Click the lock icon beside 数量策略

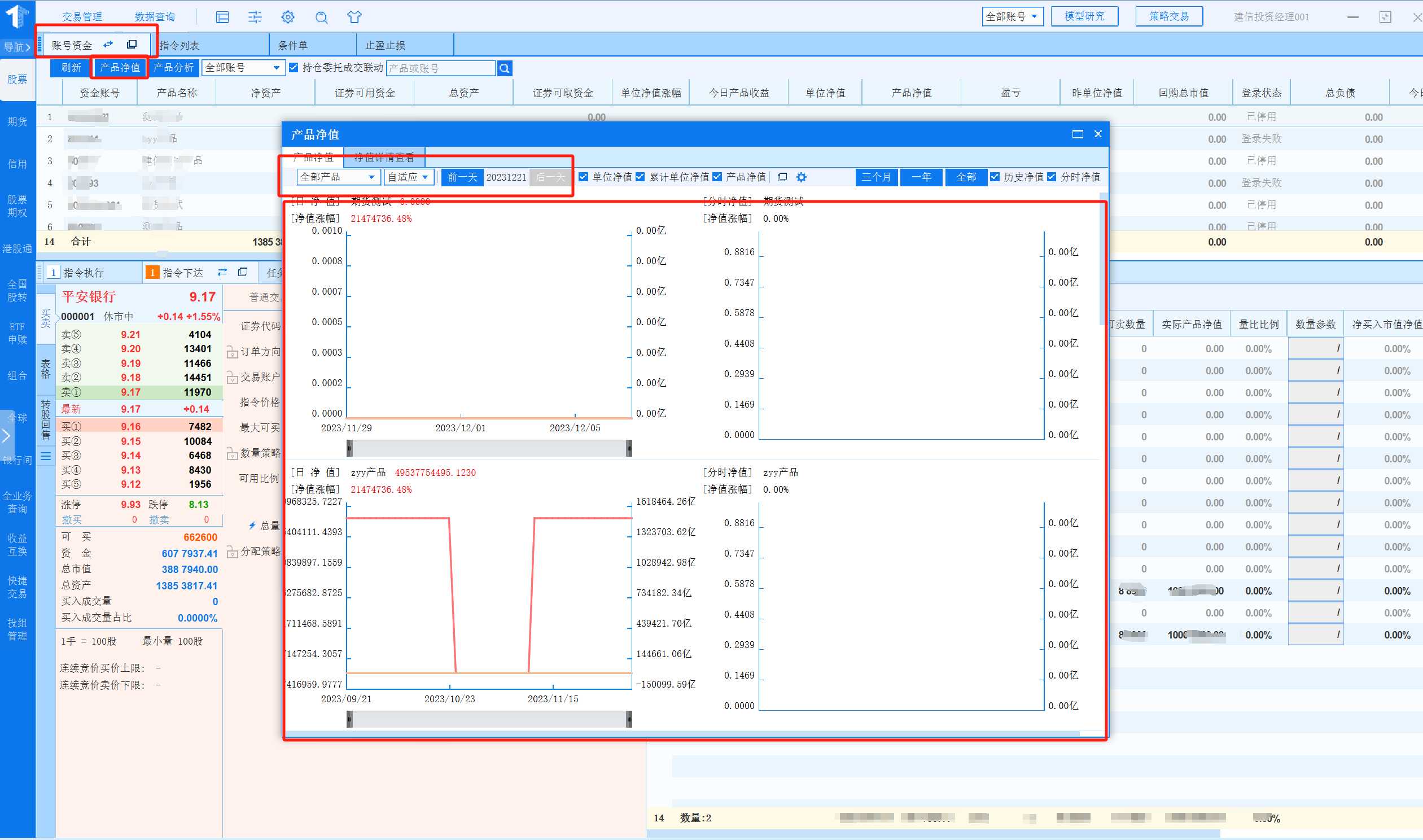click(x=232, y=454)
